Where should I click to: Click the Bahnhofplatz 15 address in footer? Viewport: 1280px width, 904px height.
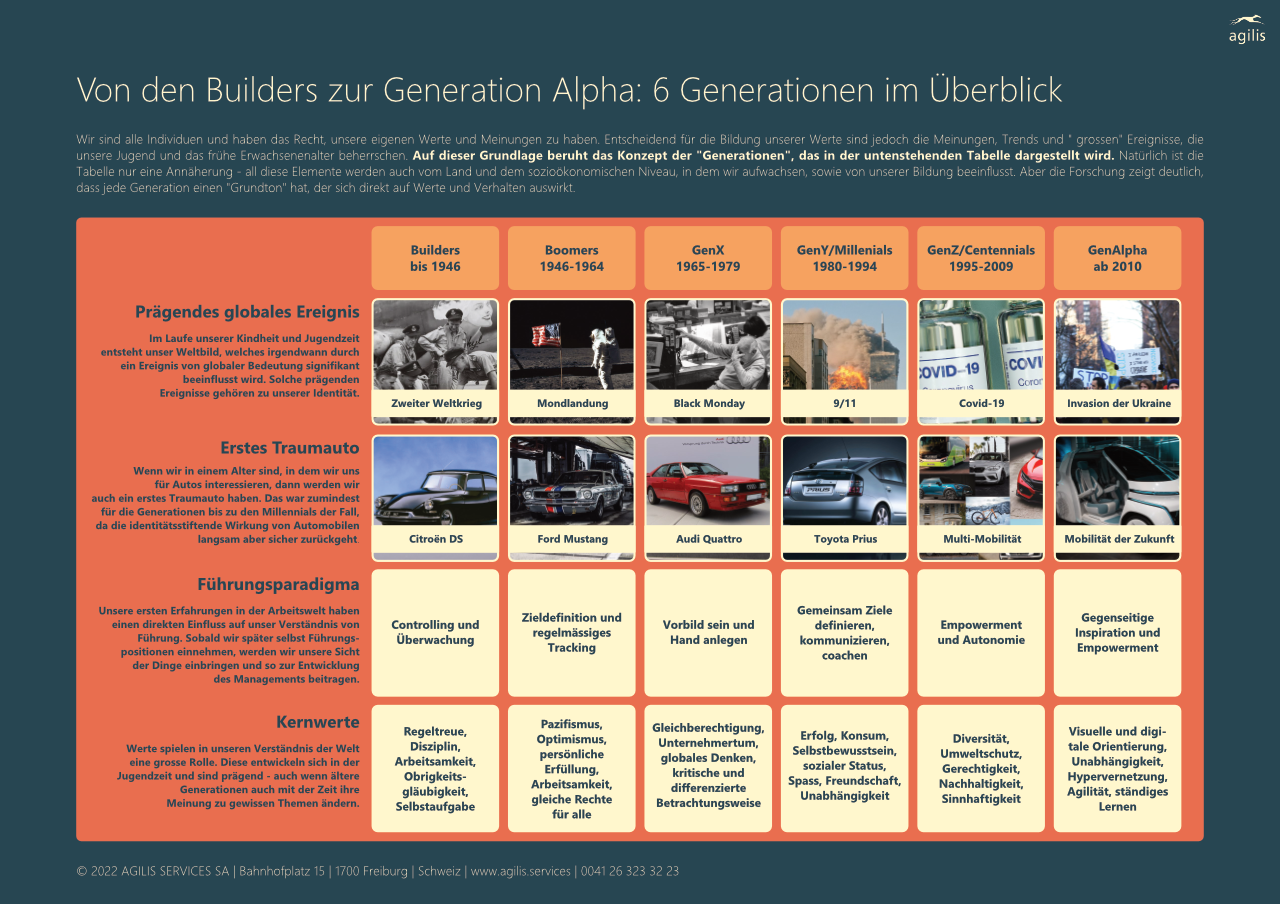tap(282, 871)
